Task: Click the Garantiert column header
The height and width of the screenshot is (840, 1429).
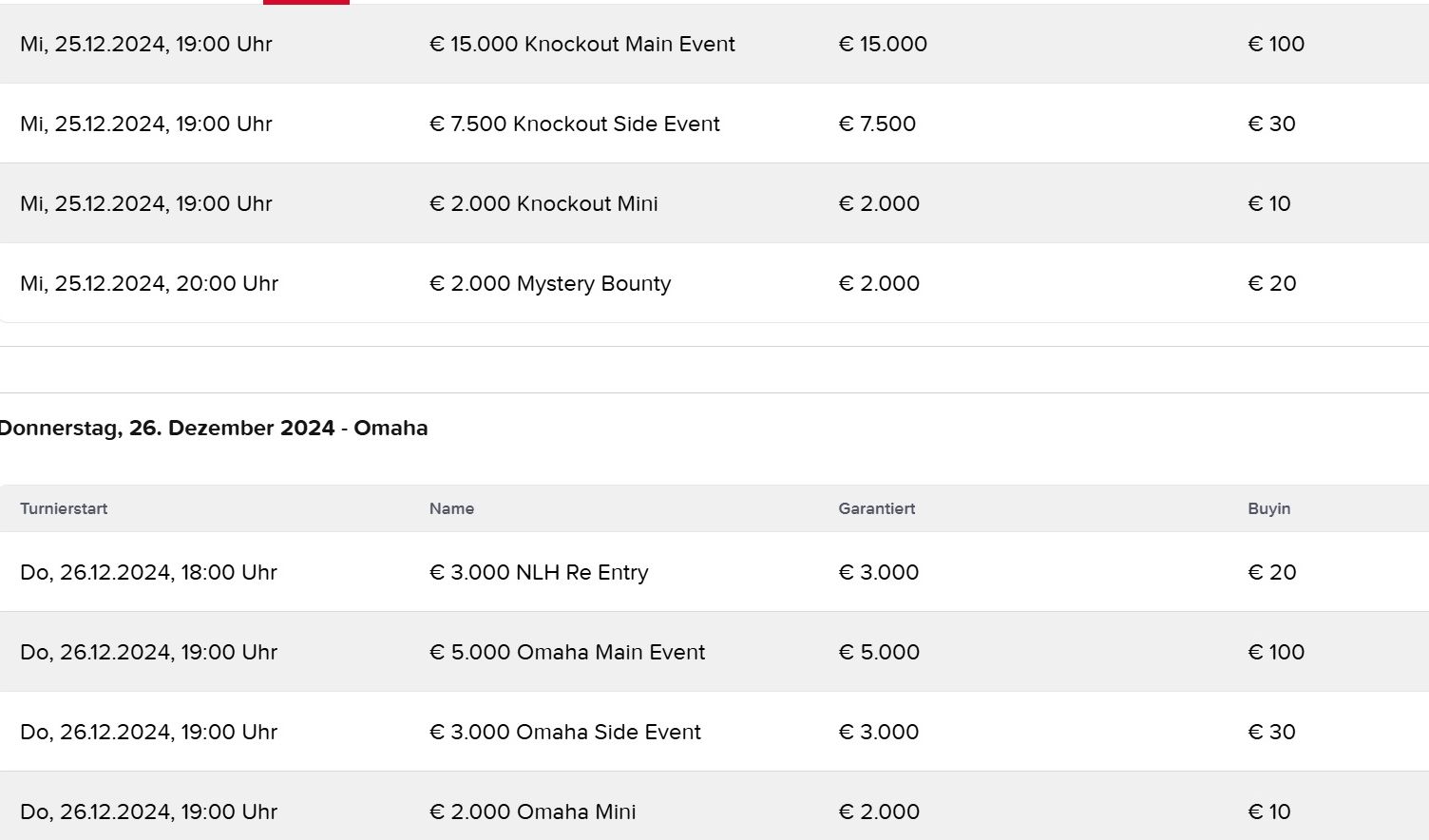Action: point(876,508)
